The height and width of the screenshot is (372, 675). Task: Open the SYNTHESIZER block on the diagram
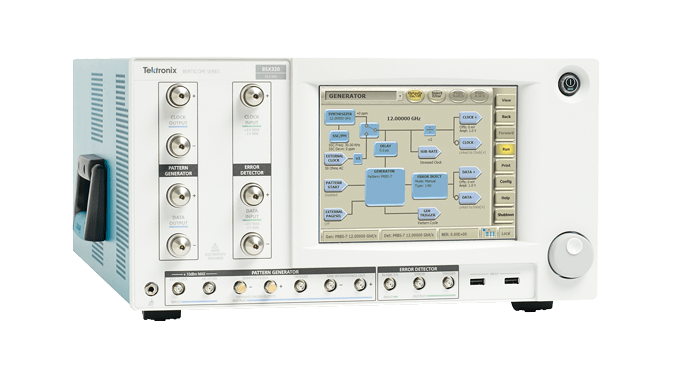pos(339,117)
